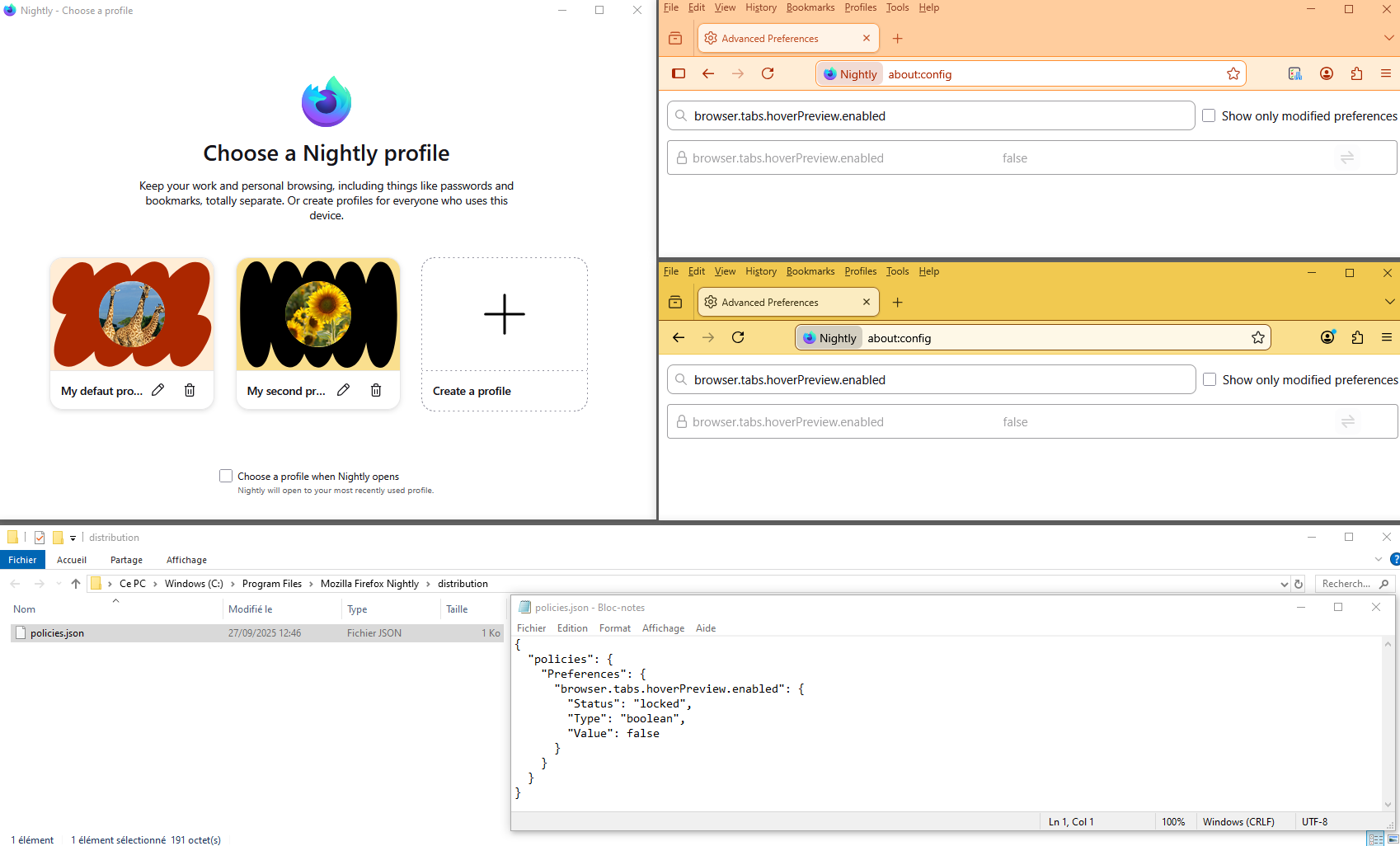Click the locked toggle button in top Nightly preference row
Image resolution: width=1400 pixels, height=846 pixels.
(x=1347, y=157)
